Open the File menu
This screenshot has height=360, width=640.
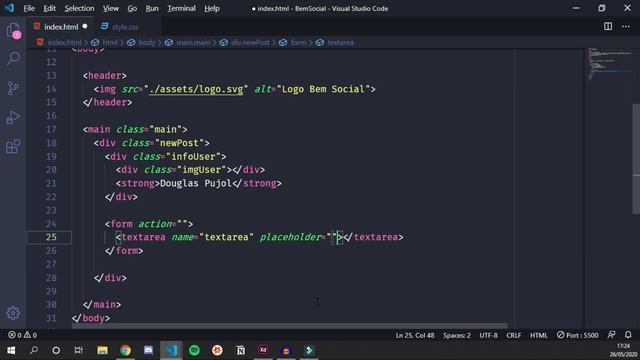(x=29, y=9)
